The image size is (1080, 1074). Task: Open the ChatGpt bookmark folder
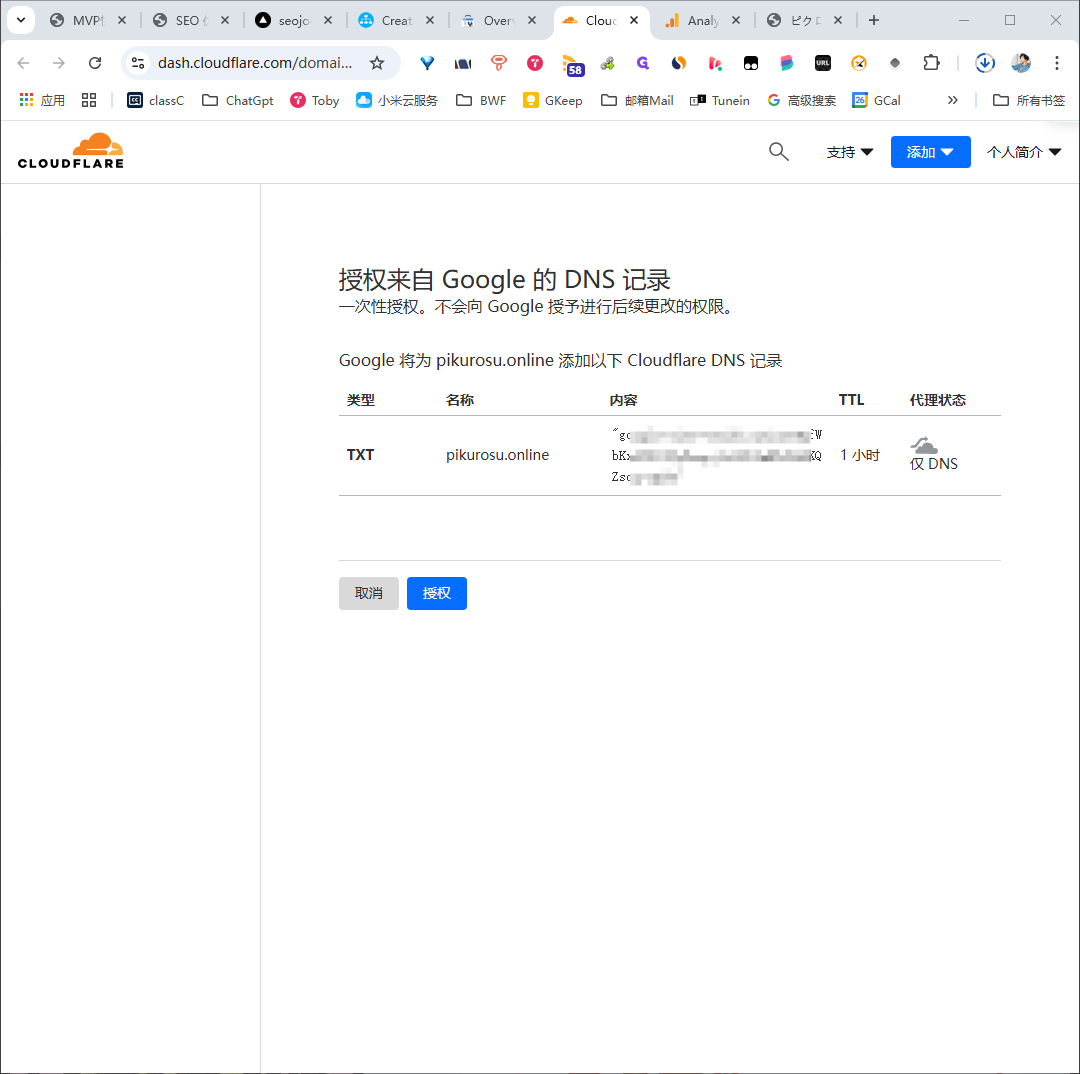coord(238,101)
